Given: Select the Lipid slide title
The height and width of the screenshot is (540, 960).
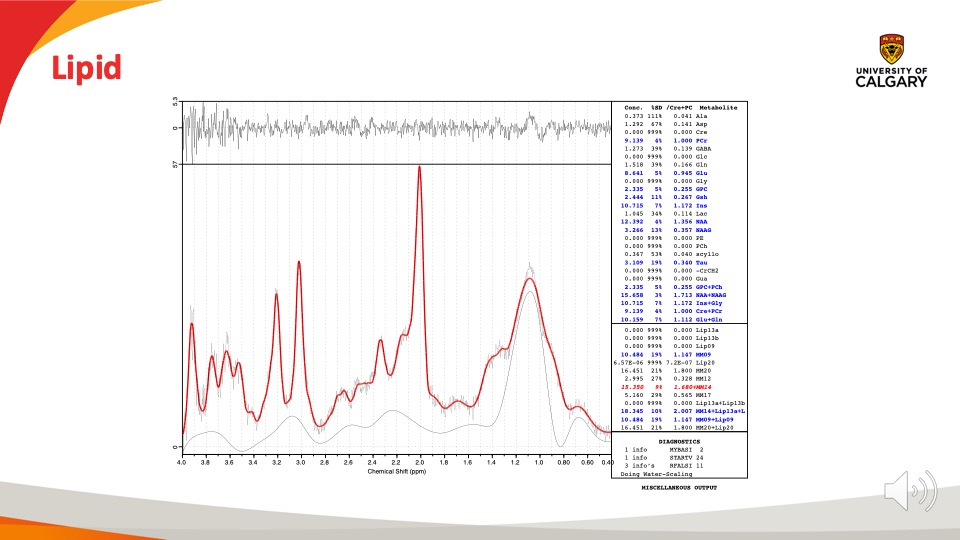Looking at the screenshot, I should (87, 68).
